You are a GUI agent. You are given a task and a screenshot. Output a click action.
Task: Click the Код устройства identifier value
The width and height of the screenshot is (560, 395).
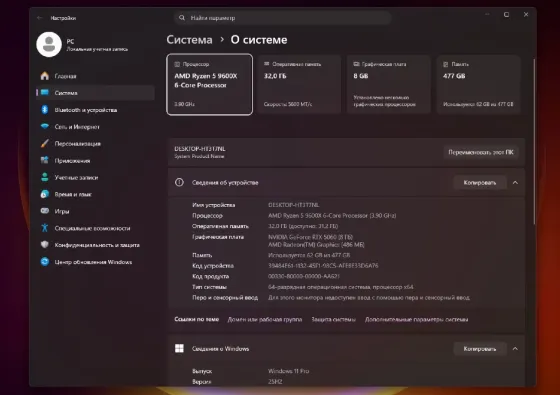(323, 265)
